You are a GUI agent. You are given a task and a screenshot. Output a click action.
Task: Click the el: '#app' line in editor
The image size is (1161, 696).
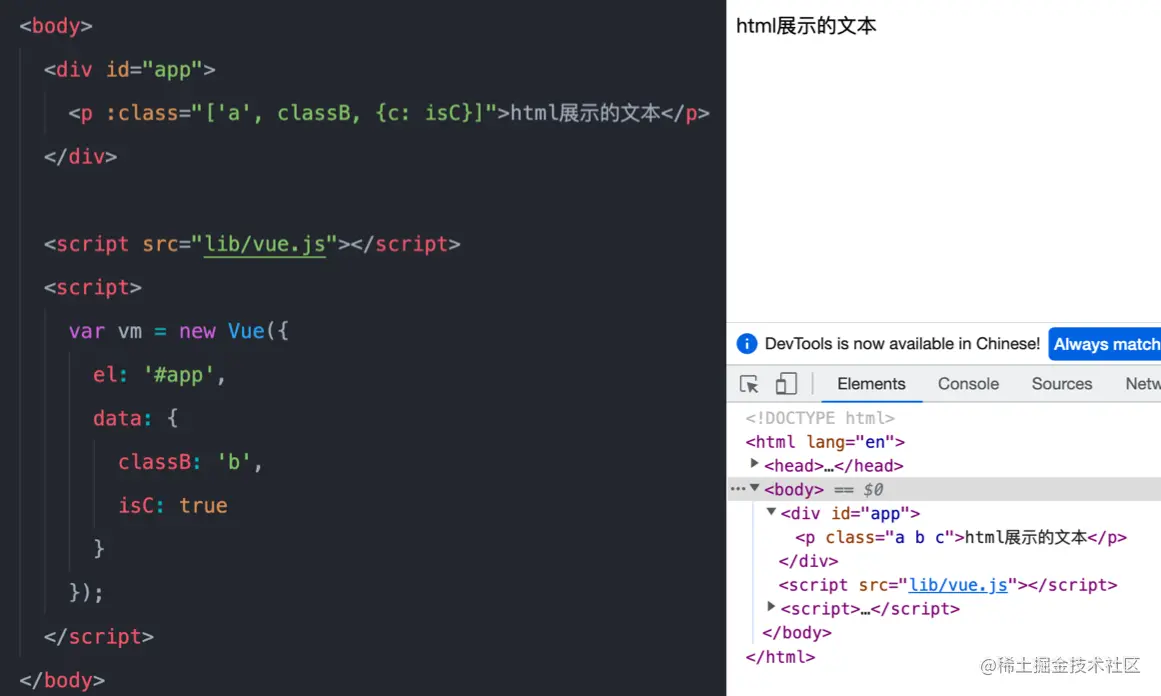pyautogui.click(x=159, y=375)
